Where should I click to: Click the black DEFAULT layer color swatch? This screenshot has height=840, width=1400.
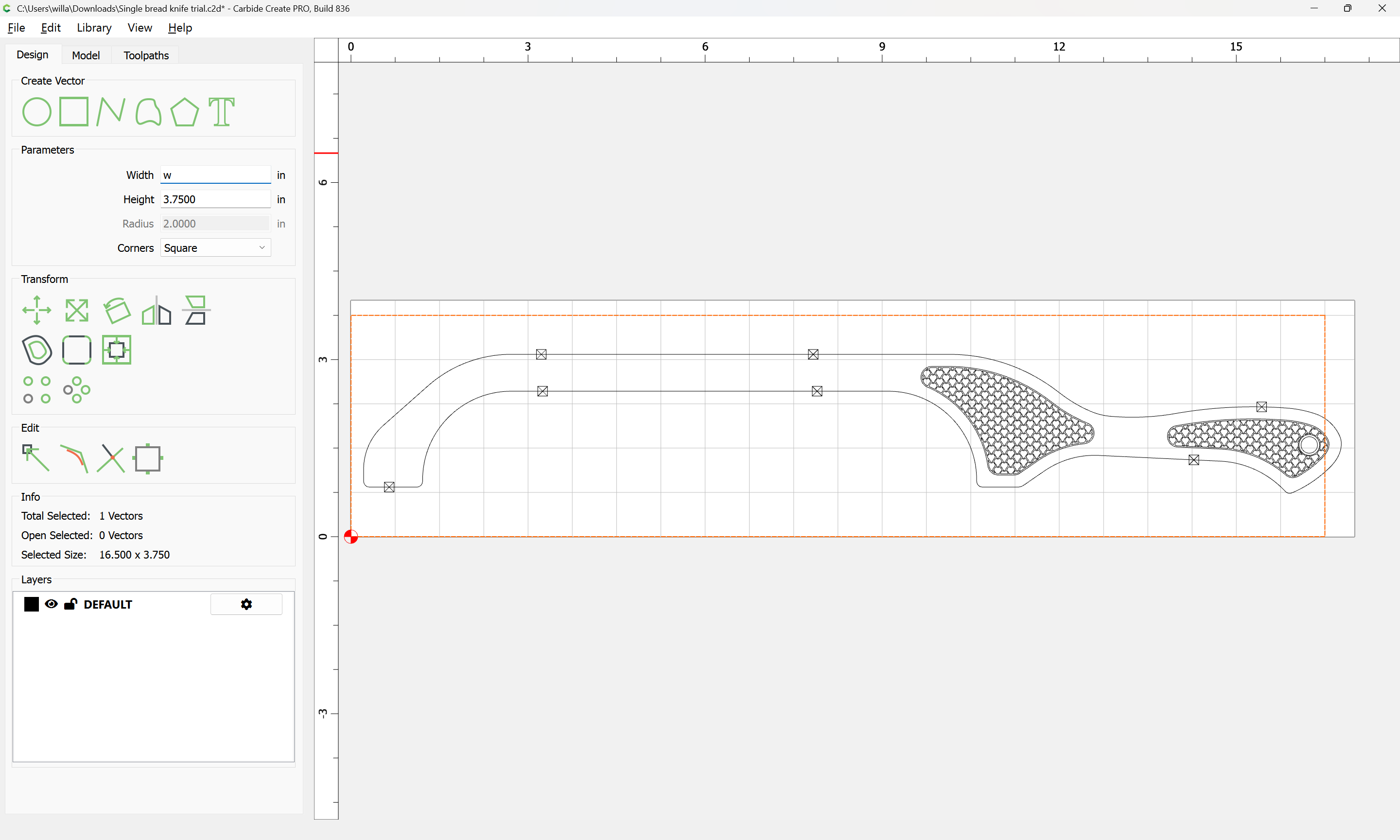point(32,604)
